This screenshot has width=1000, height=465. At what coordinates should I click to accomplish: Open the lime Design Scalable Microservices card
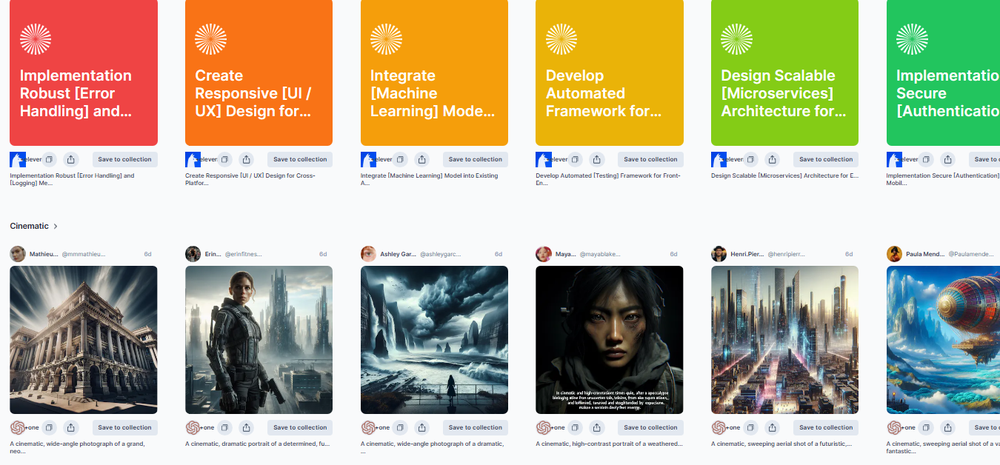point(784,73)
